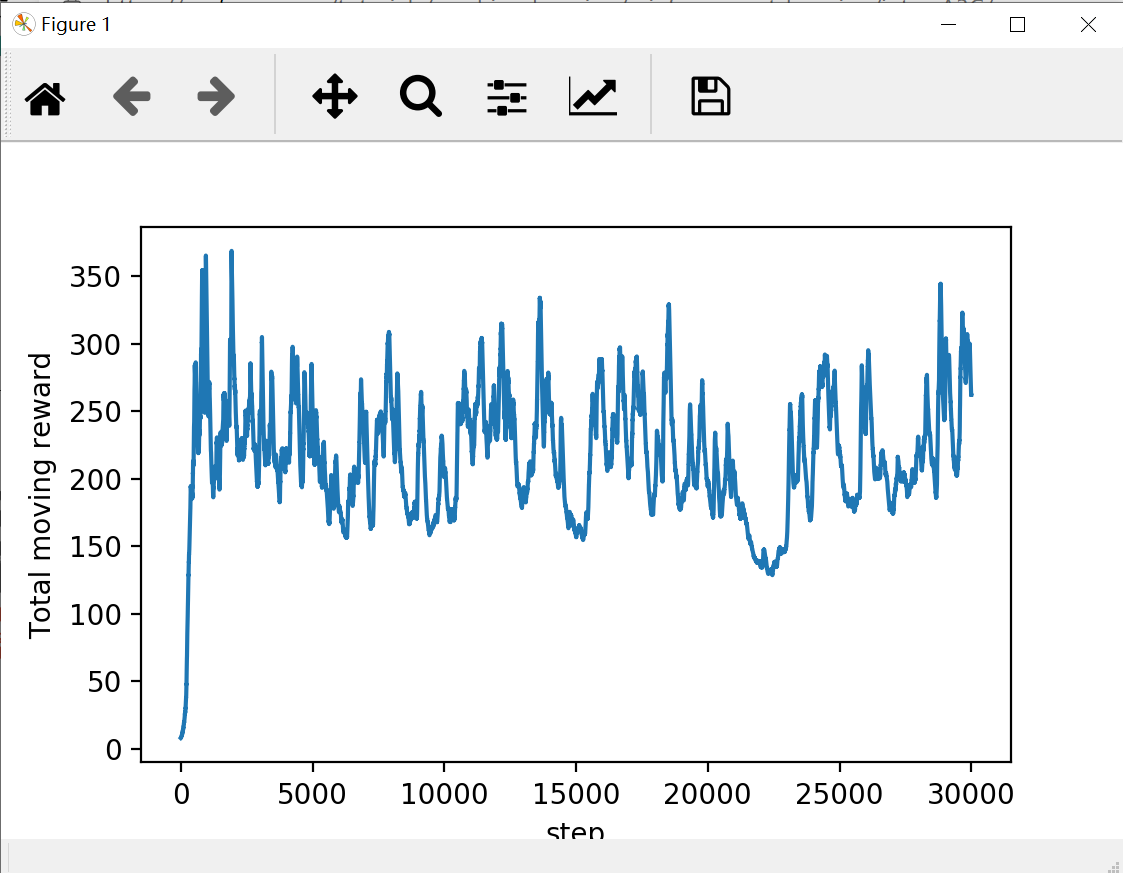Click the 20000 x-axis tick label

tap(707, 794)
